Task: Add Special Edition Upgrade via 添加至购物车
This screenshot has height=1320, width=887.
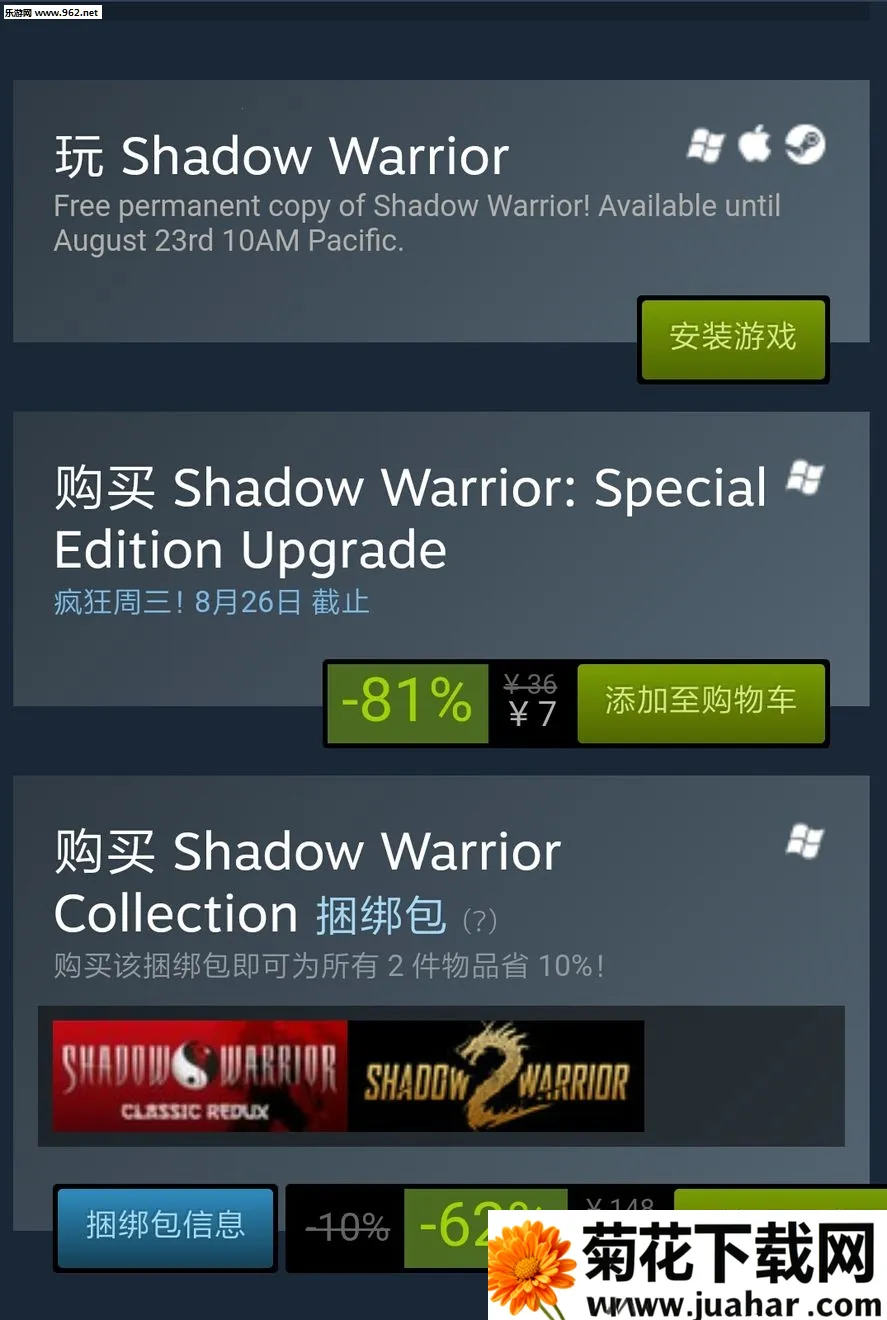Action: [x=701, y=702]
